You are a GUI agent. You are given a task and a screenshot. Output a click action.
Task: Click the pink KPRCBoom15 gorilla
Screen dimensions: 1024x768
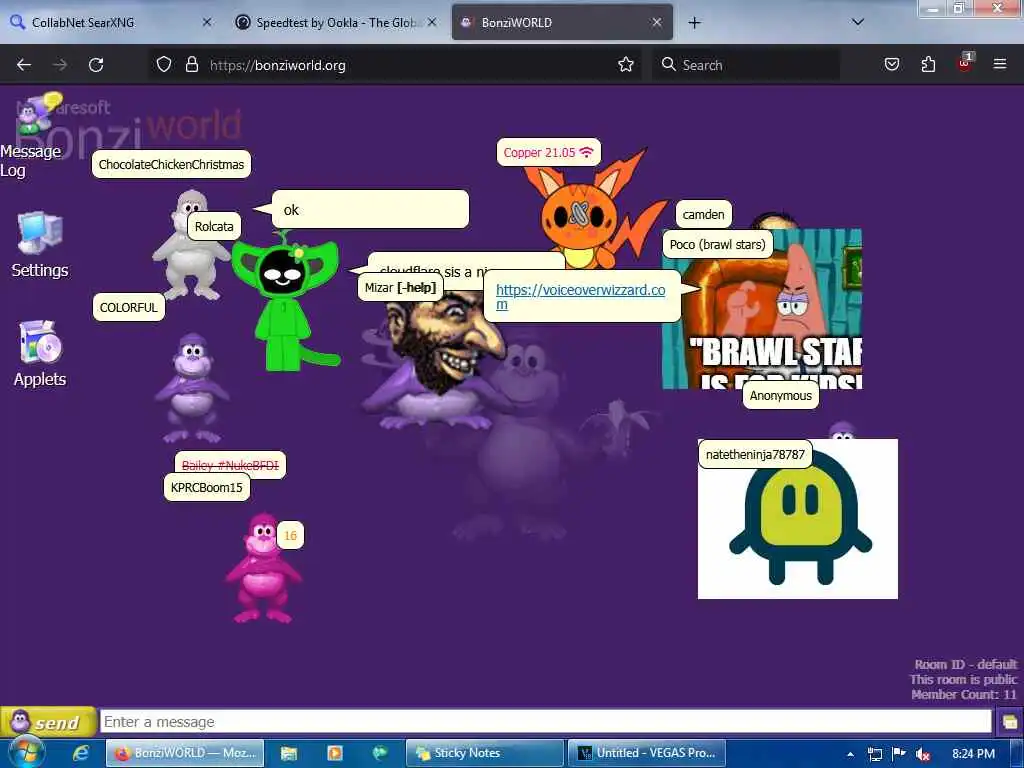[x=263, y=568]
